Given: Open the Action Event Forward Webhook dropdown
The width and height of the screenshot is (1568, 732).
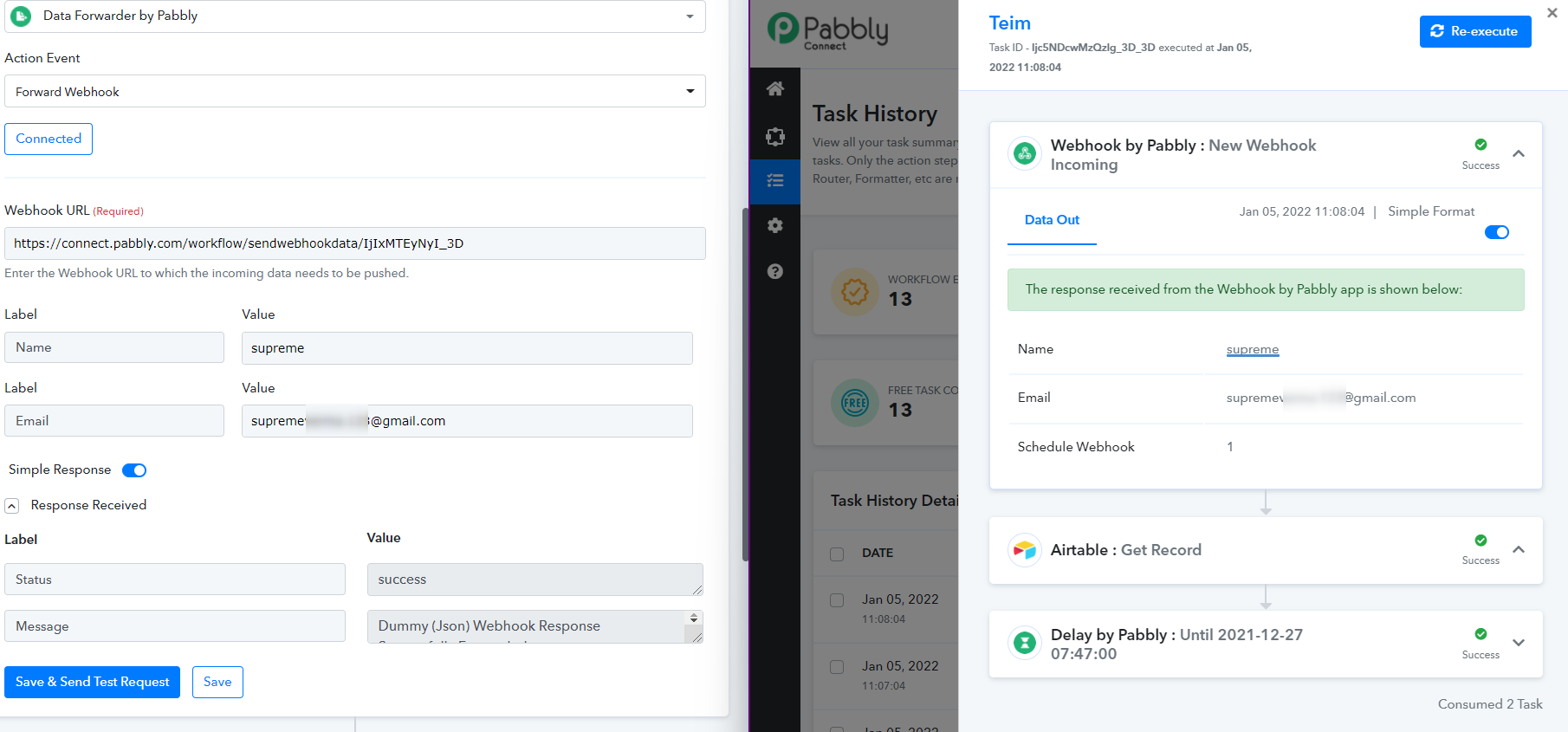Looking at the screenshot, I should coord(355,91).
